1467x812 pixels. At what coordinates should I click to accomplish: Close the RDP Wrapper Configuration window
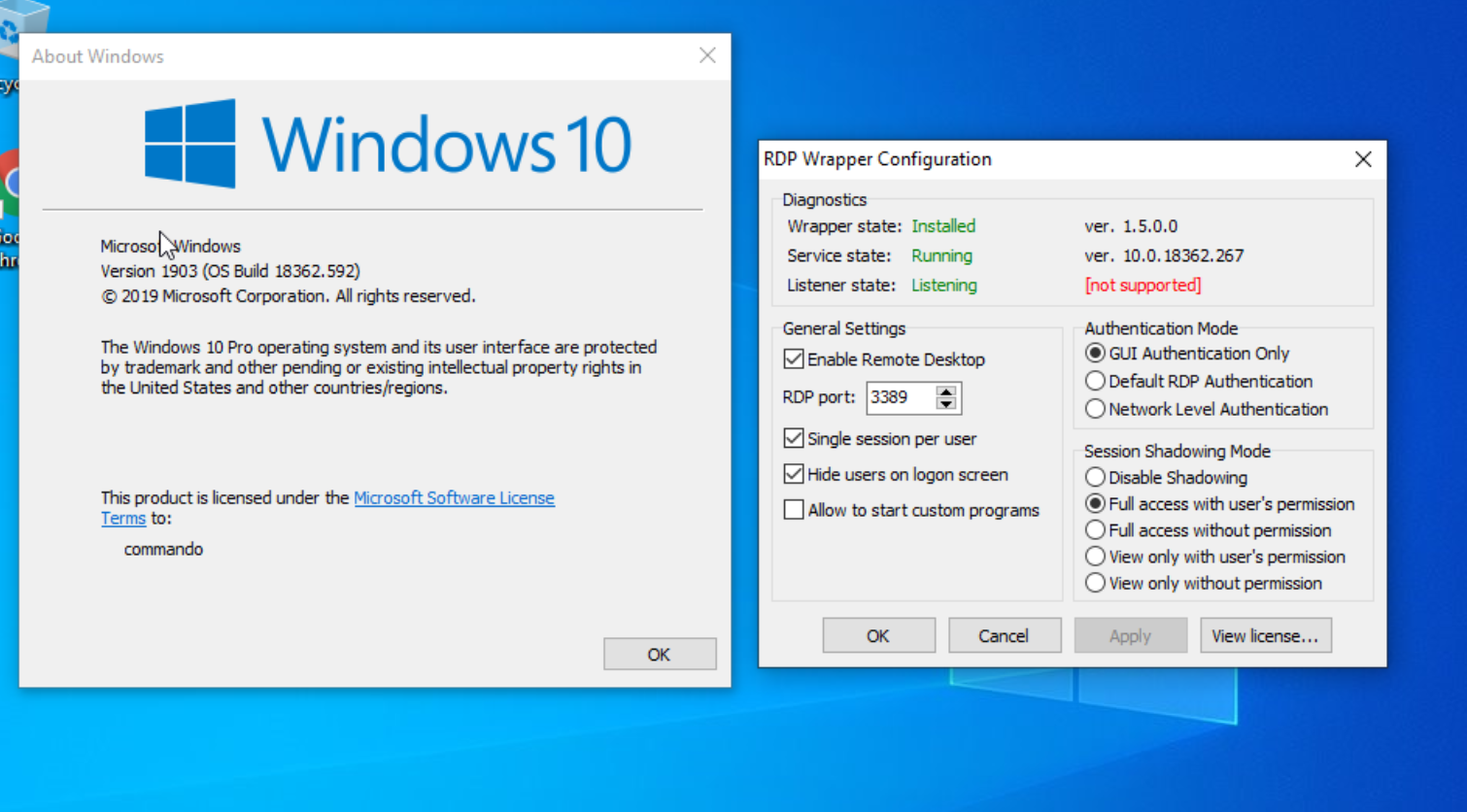coord(1363,159)
